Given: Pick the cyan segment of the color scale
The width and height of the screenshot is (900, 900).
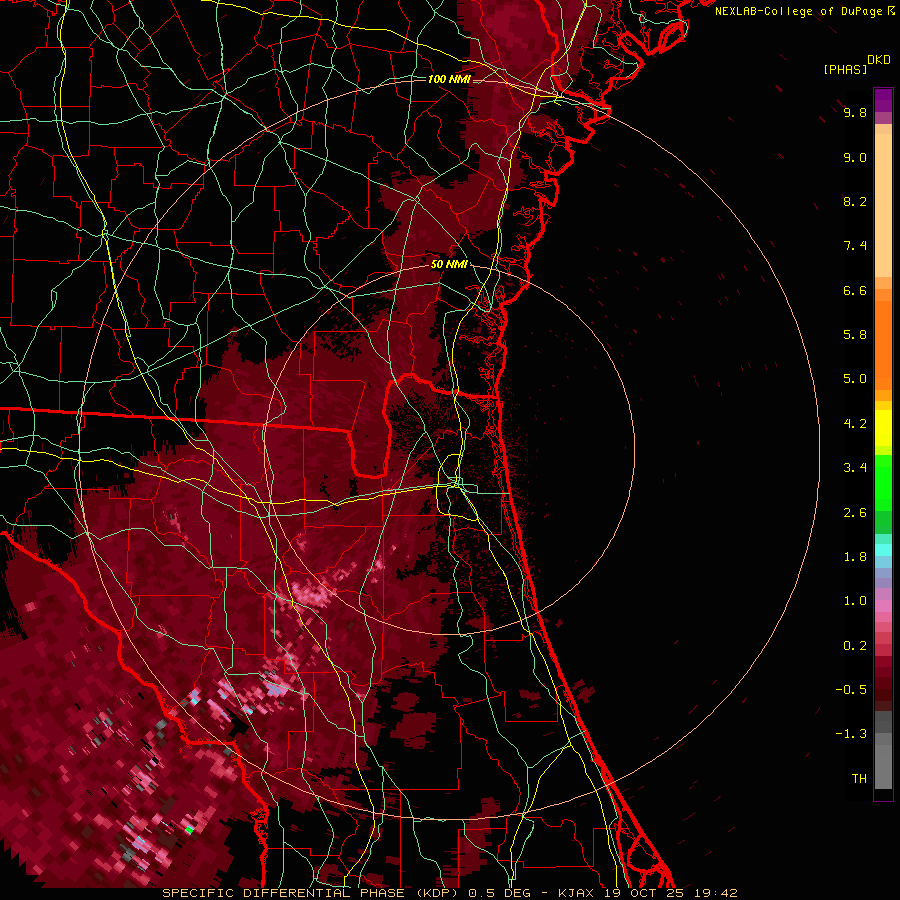Looking at the screenshot, I should point(883,550).
